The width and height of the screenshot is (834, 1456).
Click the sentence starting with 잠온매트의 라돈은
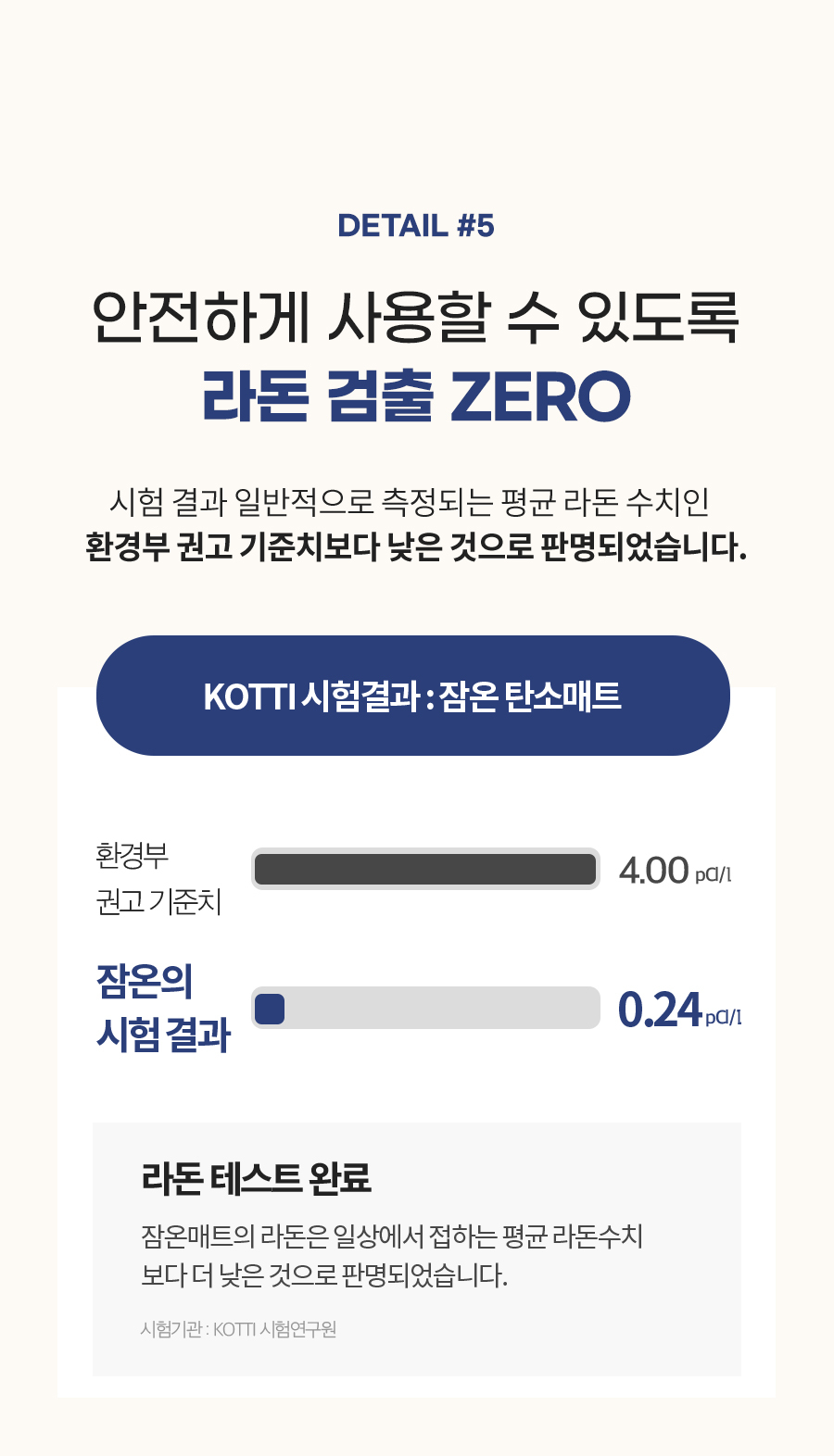(x=392, y=1236)
